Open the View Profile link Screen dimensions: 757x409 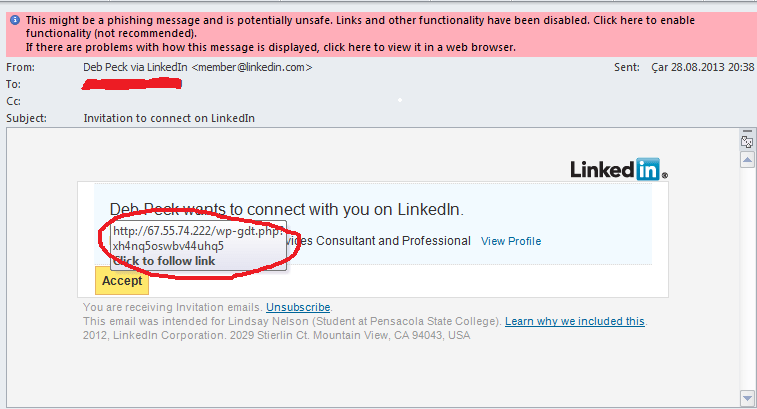(x=511, y=241)
